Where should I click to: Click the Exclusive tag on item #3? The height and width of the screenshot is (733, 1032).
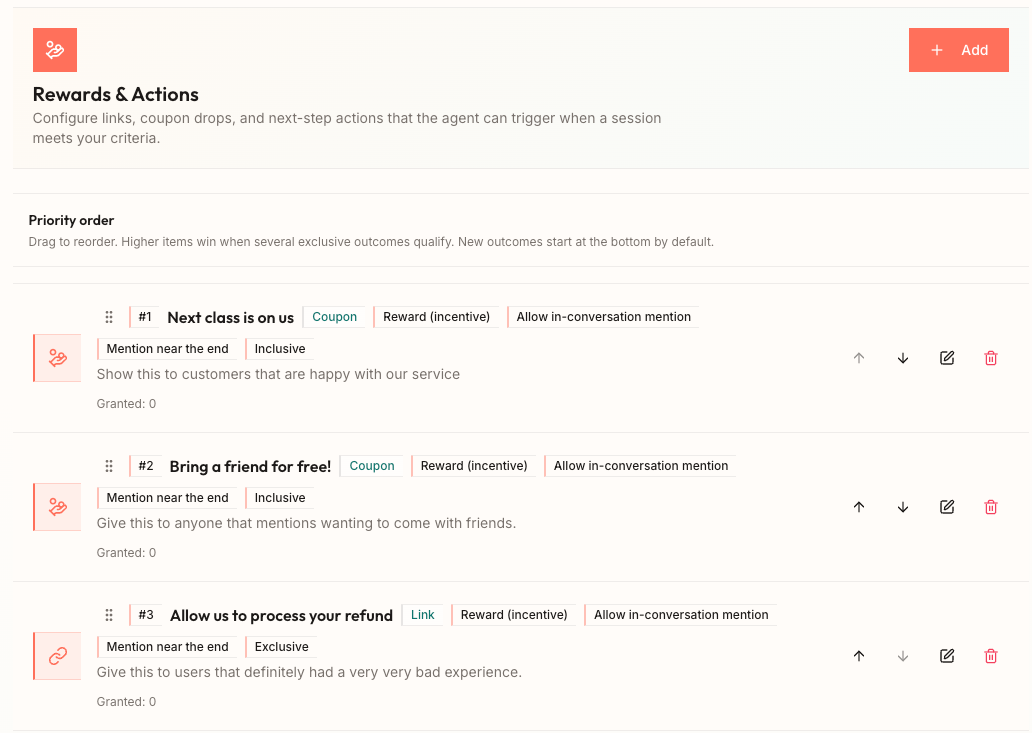tap(281, 647)
